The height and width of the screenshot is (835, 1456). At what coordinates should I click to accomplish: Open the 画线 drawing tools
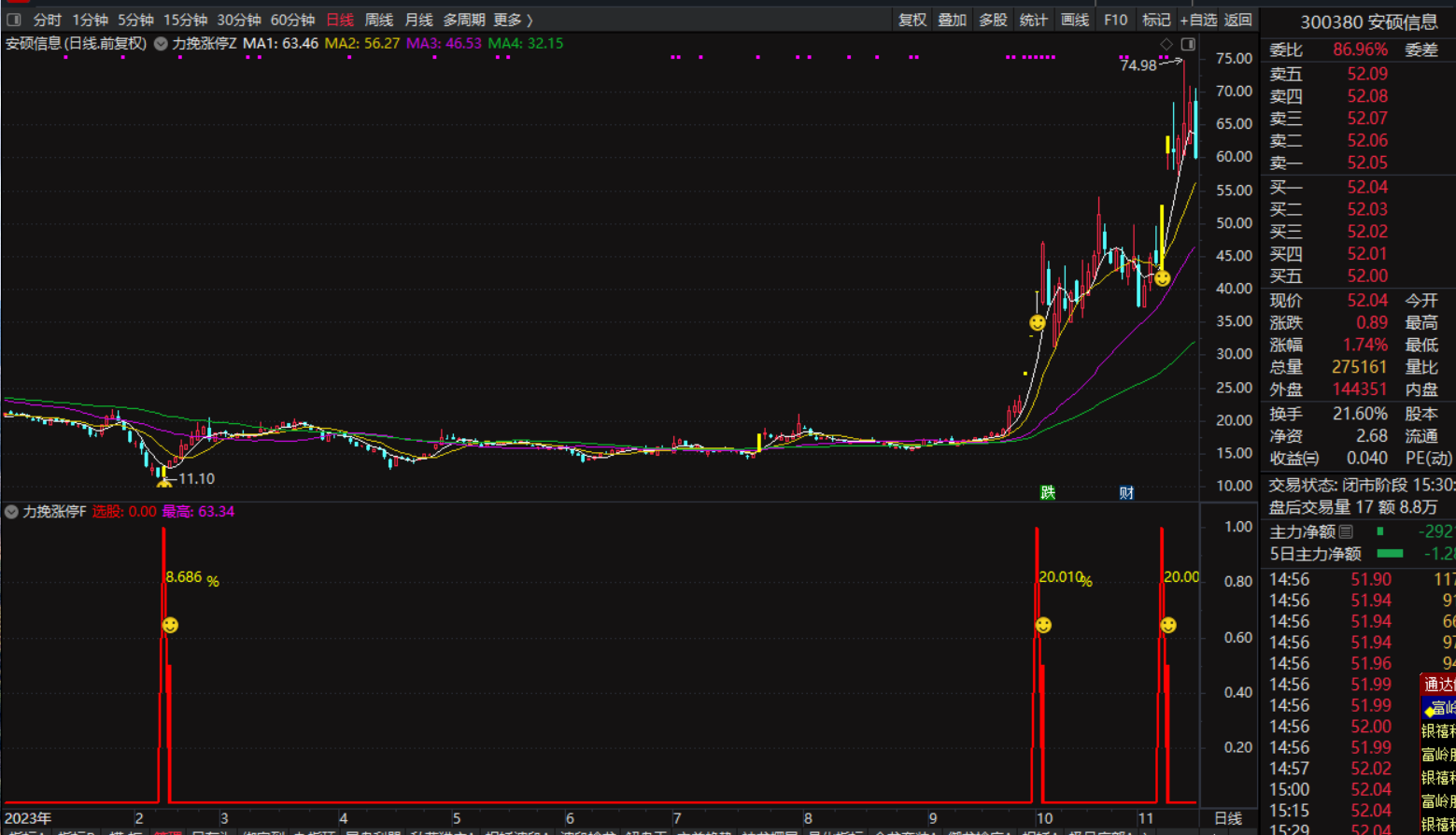pyautogui.click(x=1075, y=20)
